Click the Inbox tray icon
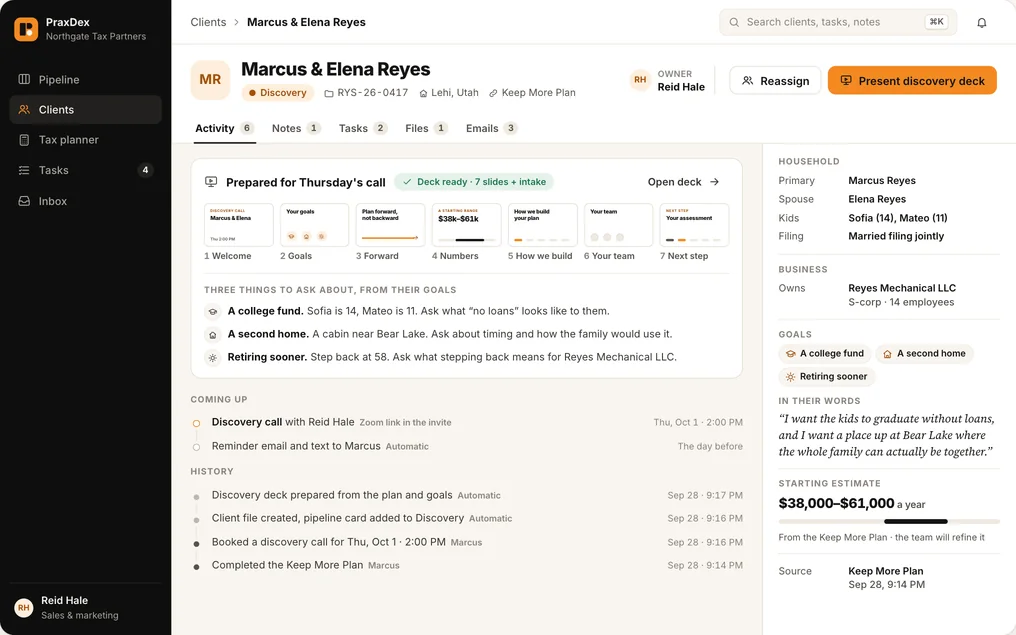Image resolution: width=1016 pixels, height=635 pixels. pyautogui.click(x=24, y=201)
